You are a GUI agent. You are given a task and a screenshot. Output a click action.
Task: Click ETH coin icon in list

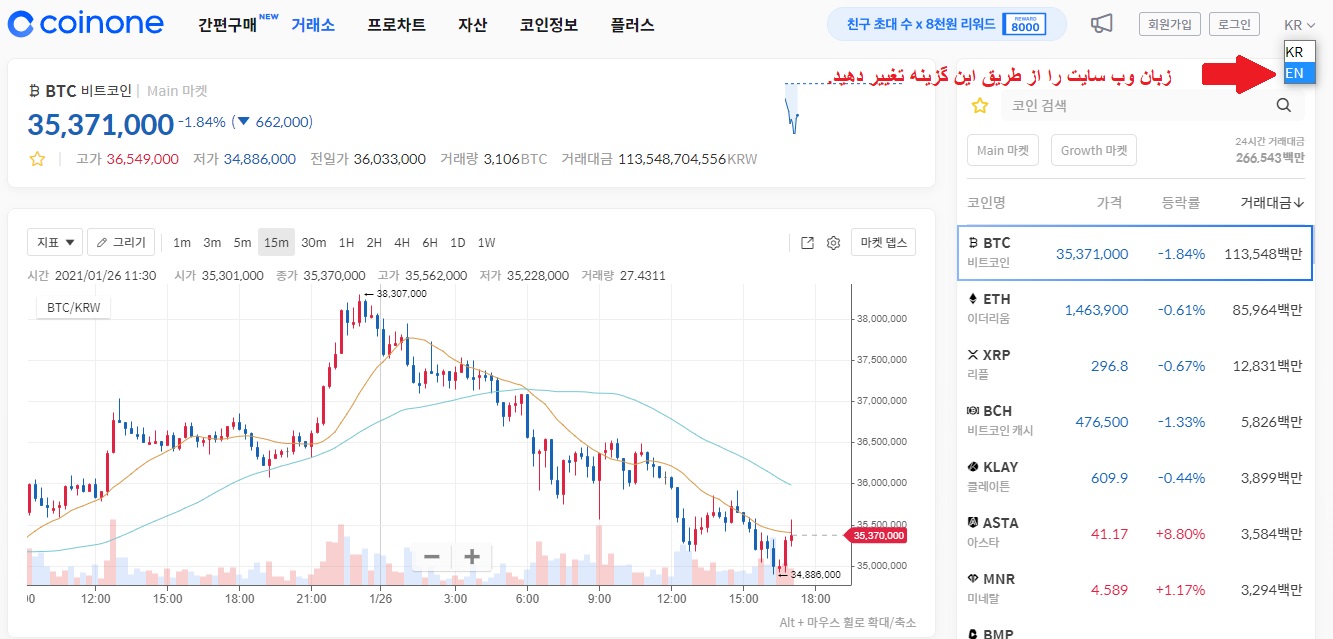click(973, 299)
